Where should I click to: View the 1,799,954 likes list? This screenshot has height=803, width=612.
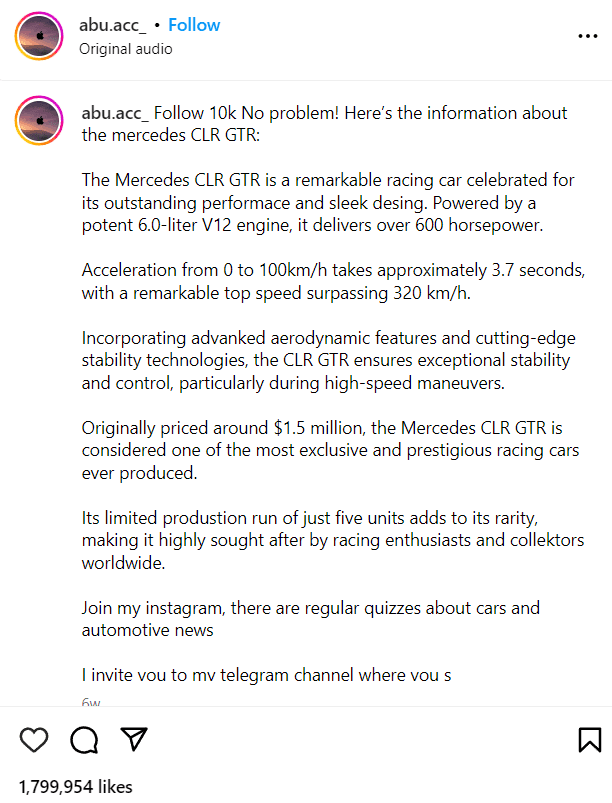click(x=76, y=787)
